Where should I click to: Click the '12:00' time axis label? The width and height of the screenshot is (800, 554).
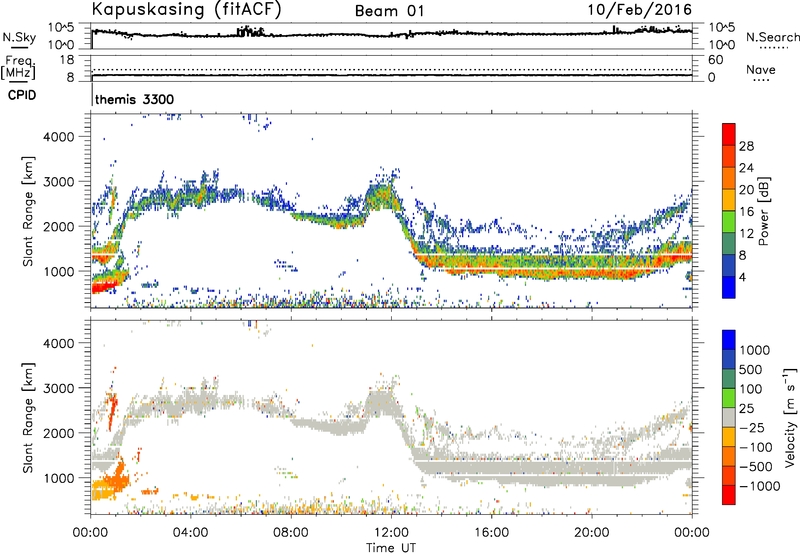pos(391,533)
